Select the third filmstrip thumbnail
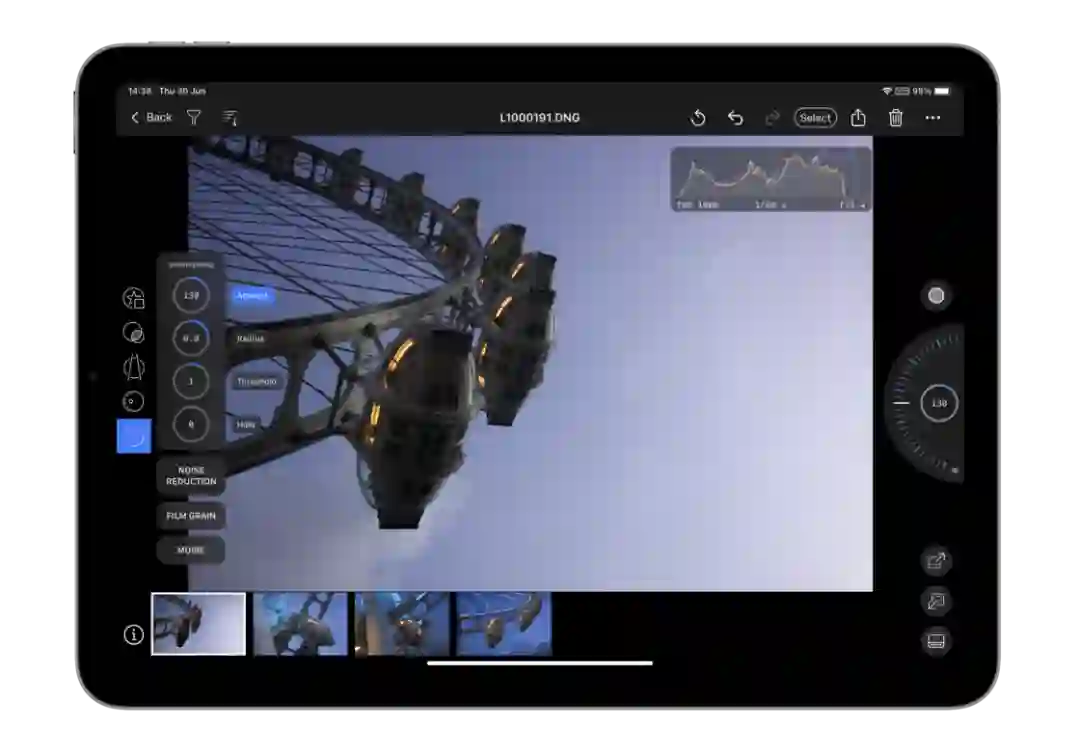 tap(402, 623)
